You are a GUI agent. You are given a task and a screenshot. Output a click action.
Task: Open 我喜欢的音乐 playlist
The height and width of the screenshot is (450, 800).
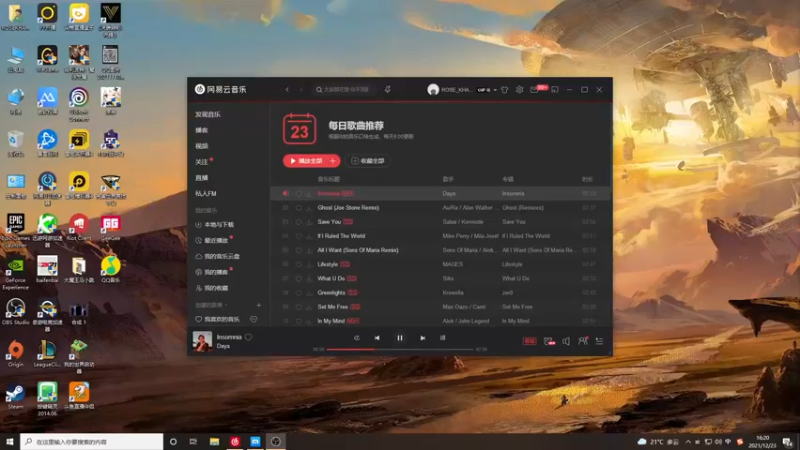coord(222,319)
